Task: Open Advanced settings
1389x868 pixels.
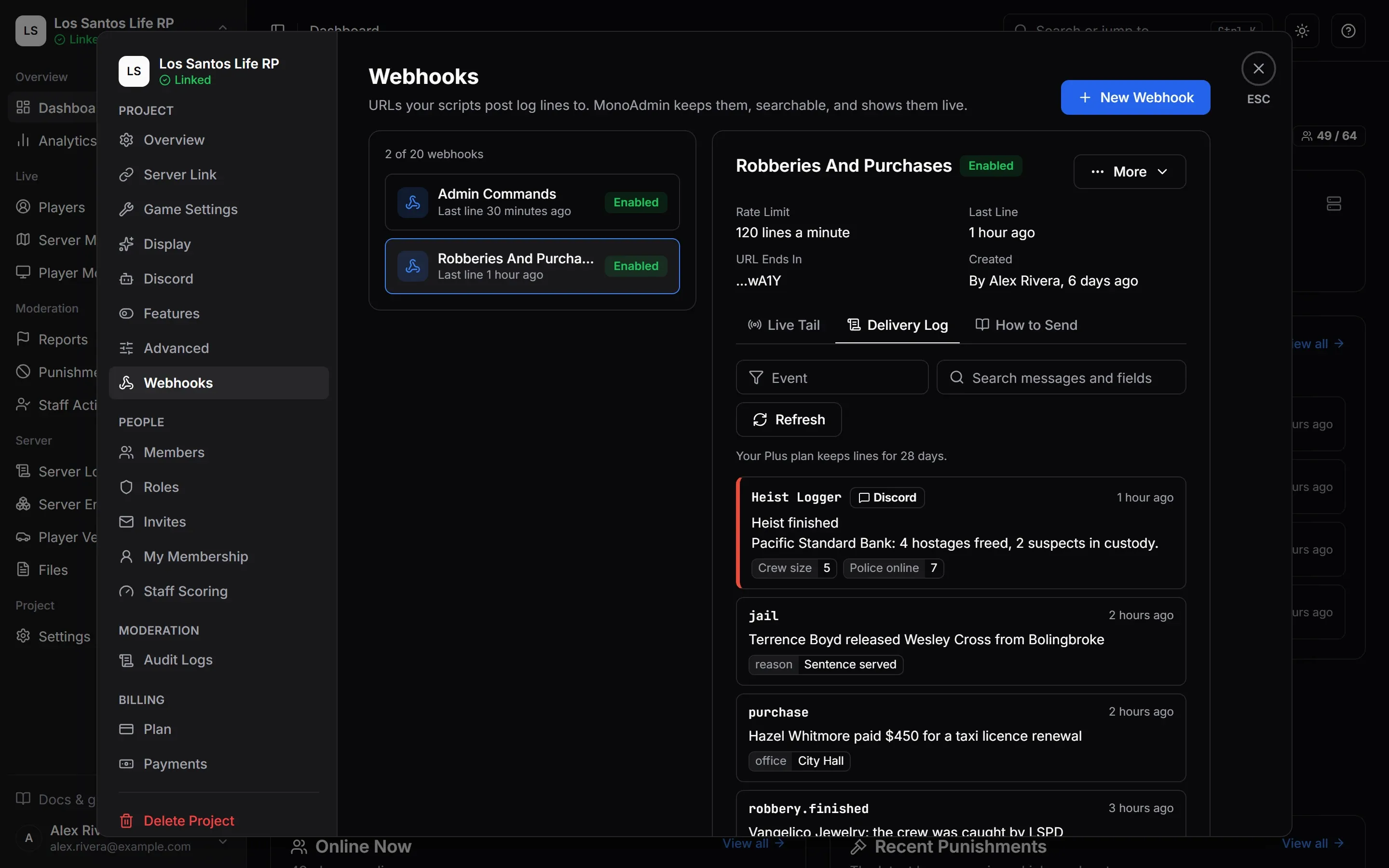Action: click(x=218, y=348)
